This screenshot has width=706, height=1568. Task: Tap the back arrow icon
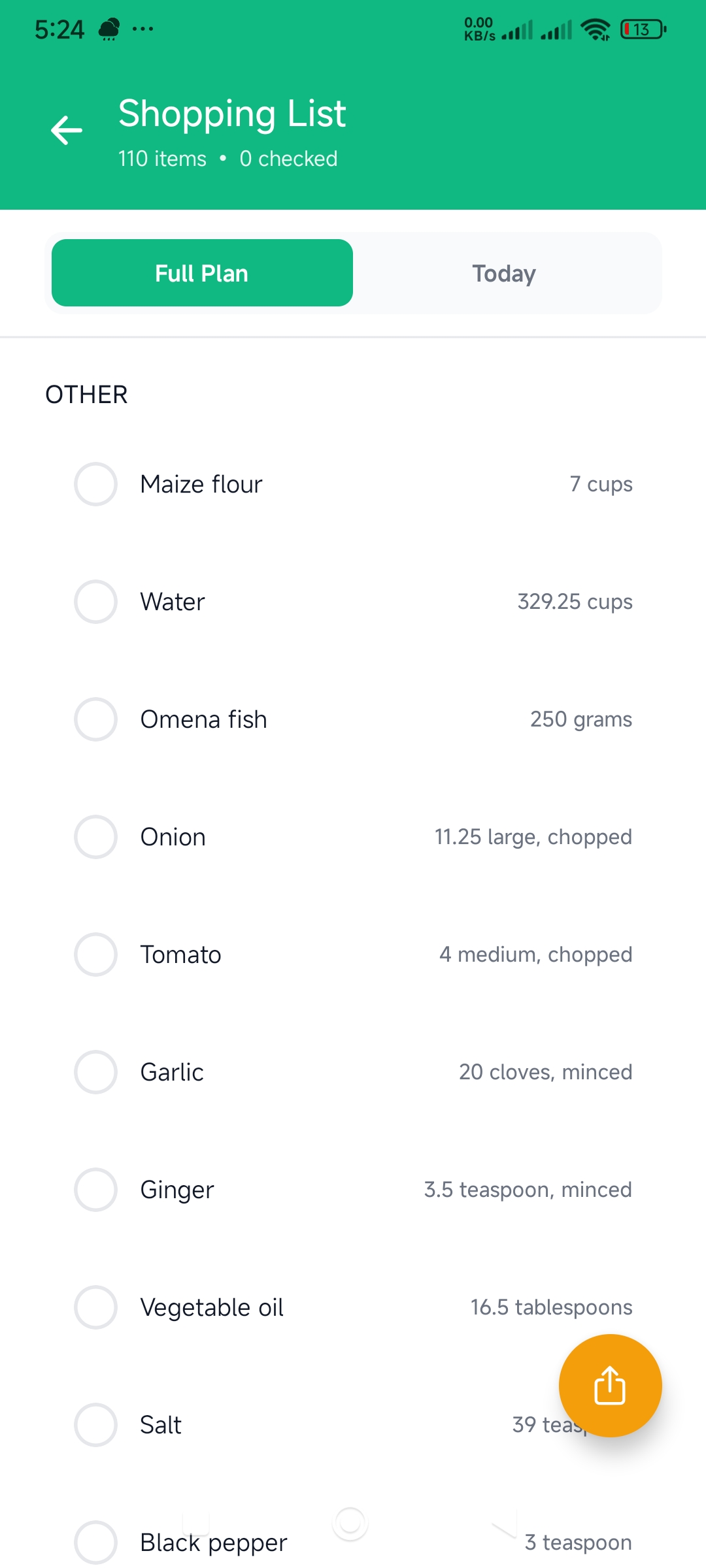(x=67, y=130)
